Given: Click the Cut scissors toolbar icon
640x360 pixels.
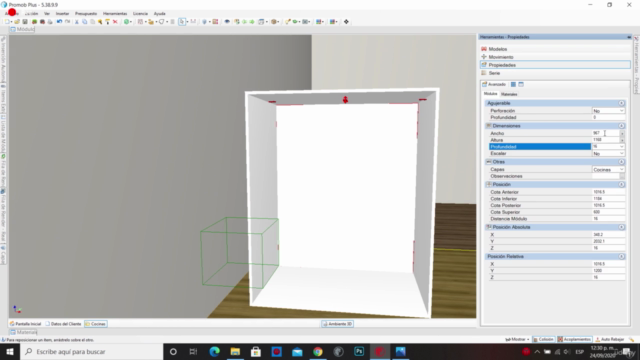Looking at the screenshot, I should (x=76, y=22).
